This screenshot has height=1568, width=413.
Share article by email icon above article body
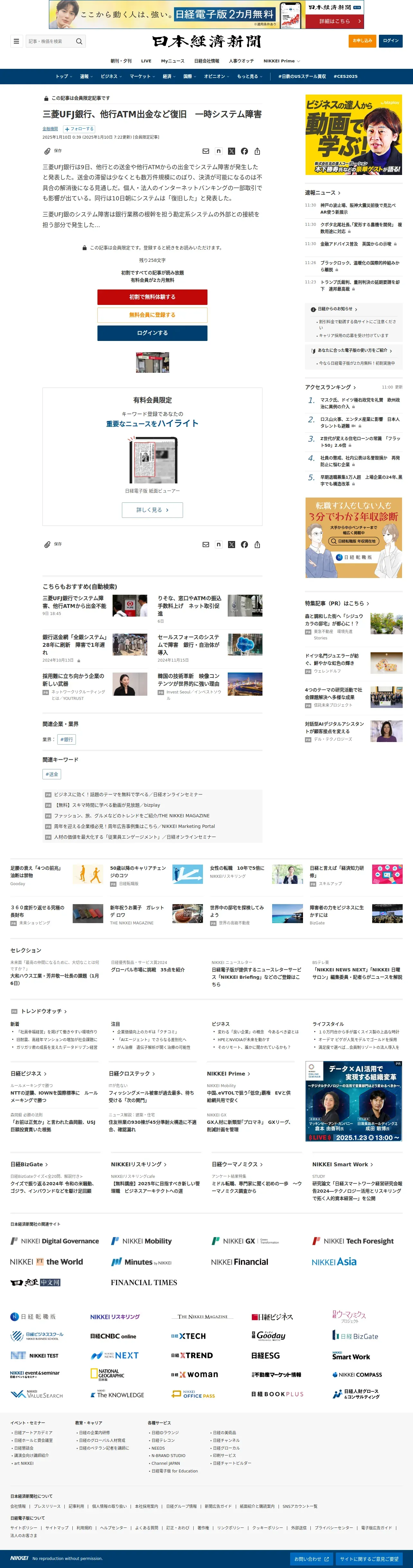(206, 151)
